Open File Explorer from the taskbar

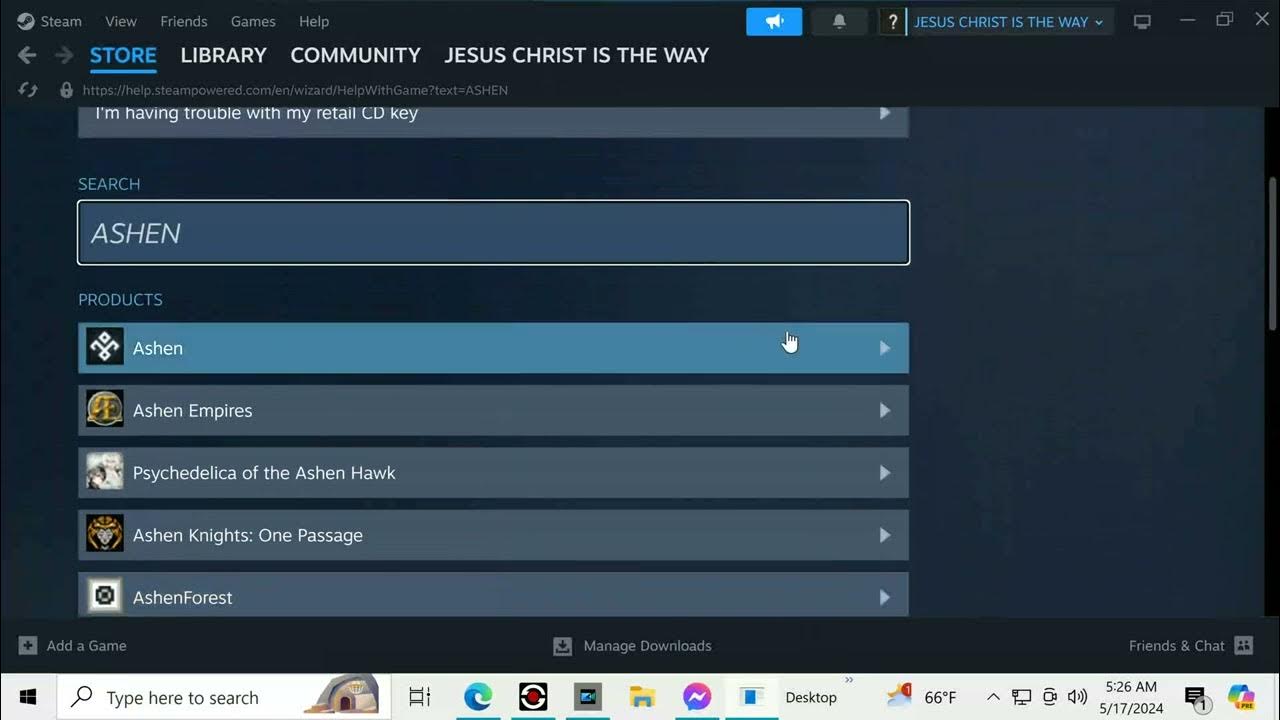[x=642, y=697]
